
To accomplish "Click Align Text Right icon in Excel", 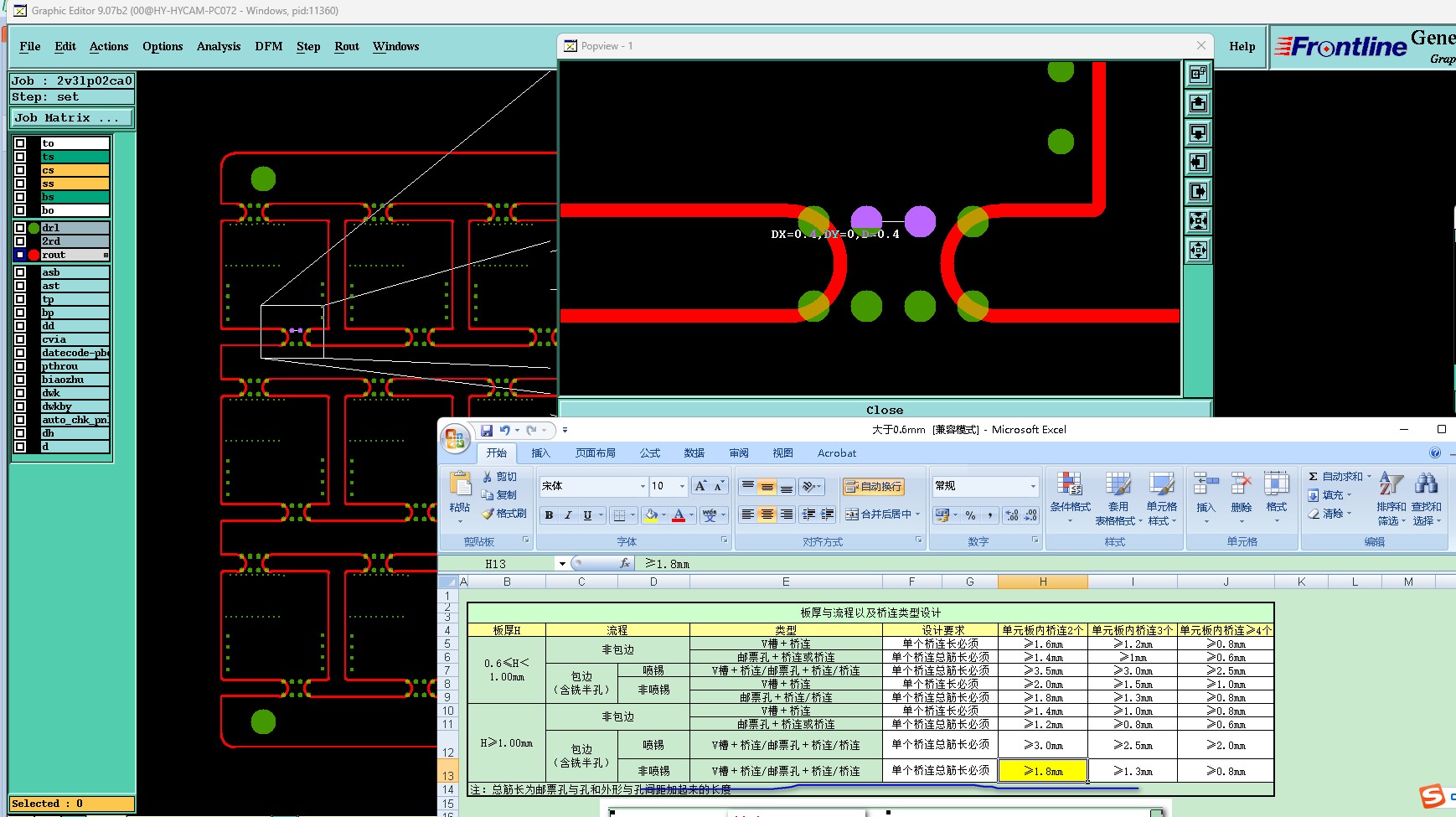I will point(787,515).
